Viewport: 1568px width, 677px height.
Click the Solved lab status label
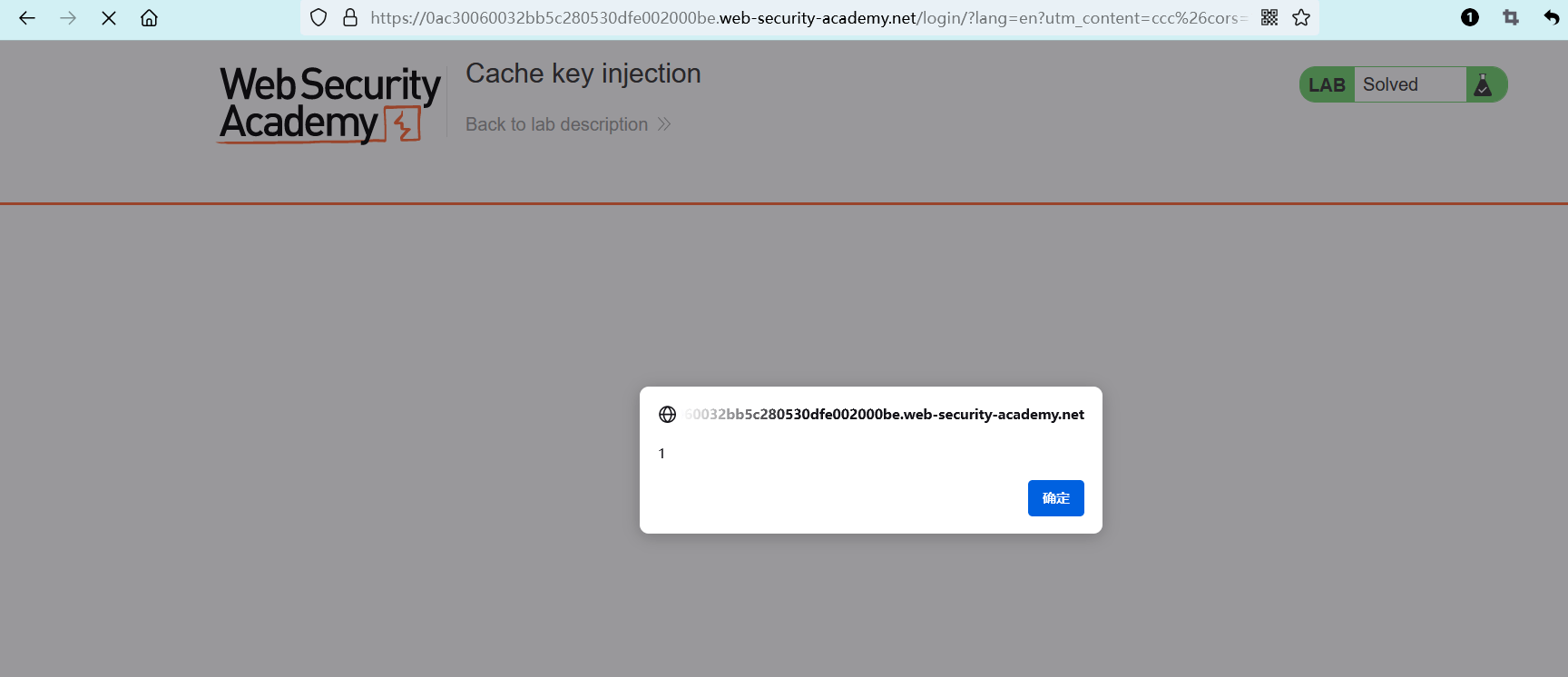(1390, 84)
